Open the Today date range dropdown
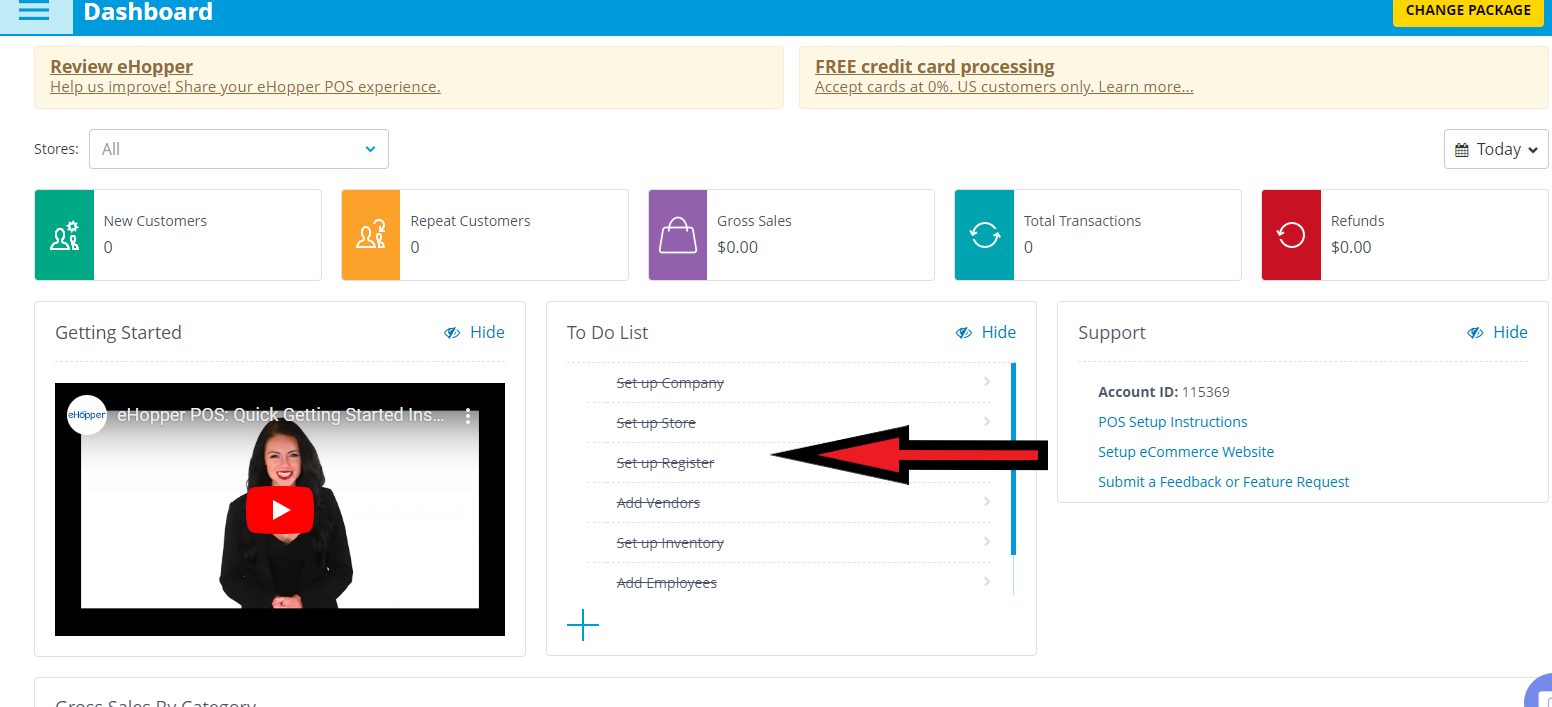The height and width of the screenshot is (707, 1552). point(1496,149)
